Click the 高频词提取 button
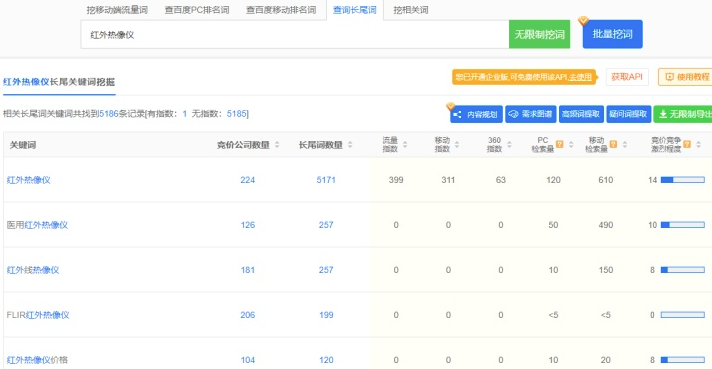 point(581,114)
